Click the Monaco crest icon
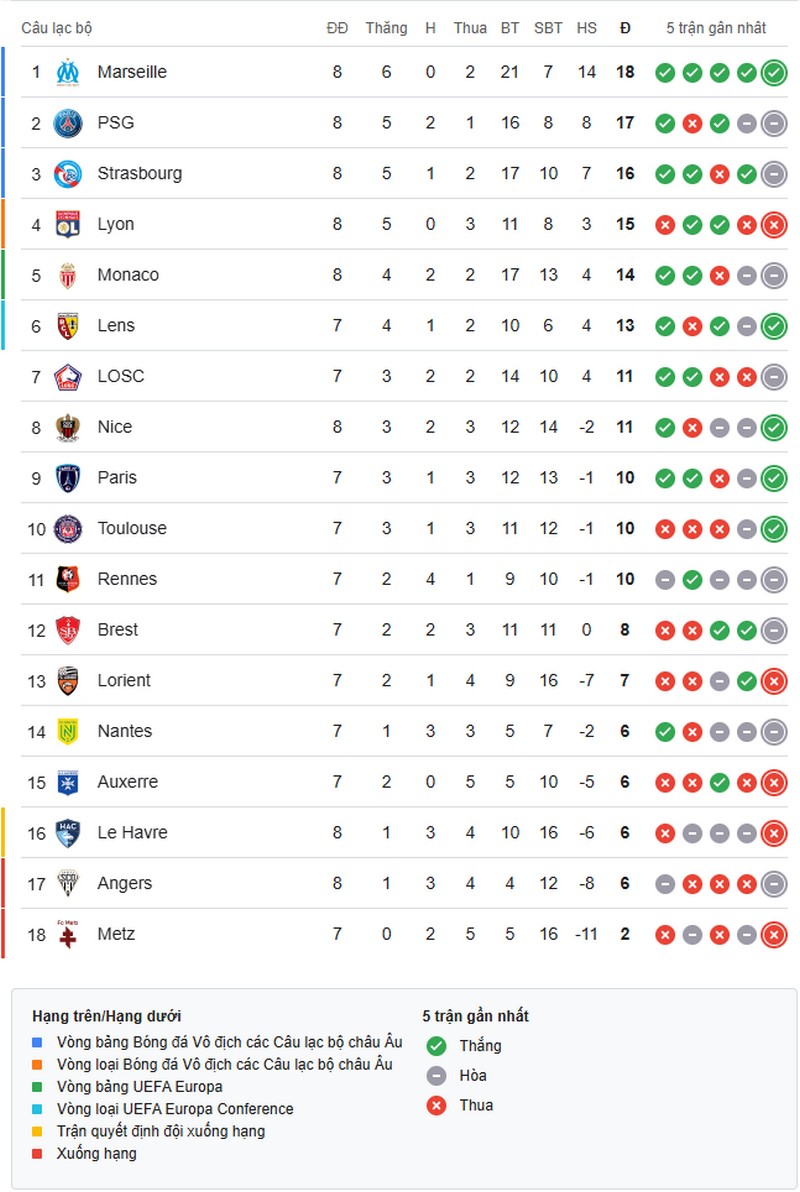The height and width of the screenshot is (1192, 800). (x=67, y=275)
